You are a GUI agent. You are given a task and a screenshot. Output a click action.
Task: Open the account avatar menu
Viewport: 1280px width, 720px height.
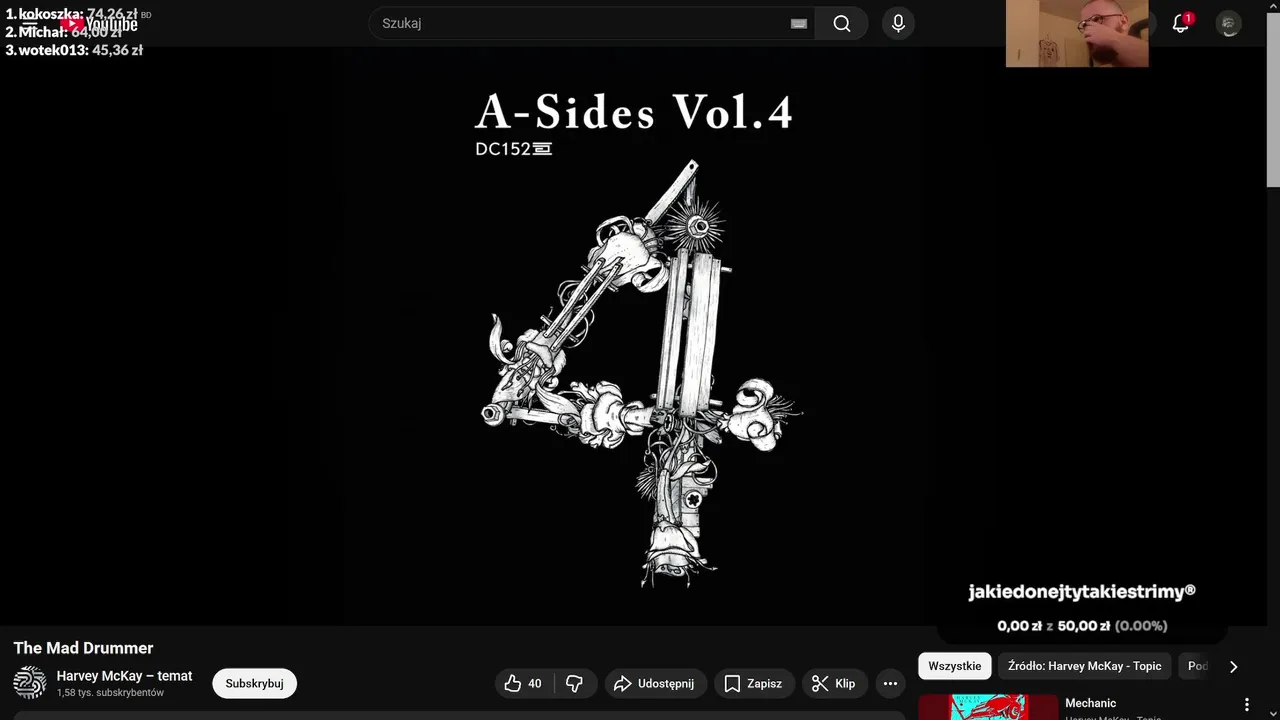[1229, 24]
